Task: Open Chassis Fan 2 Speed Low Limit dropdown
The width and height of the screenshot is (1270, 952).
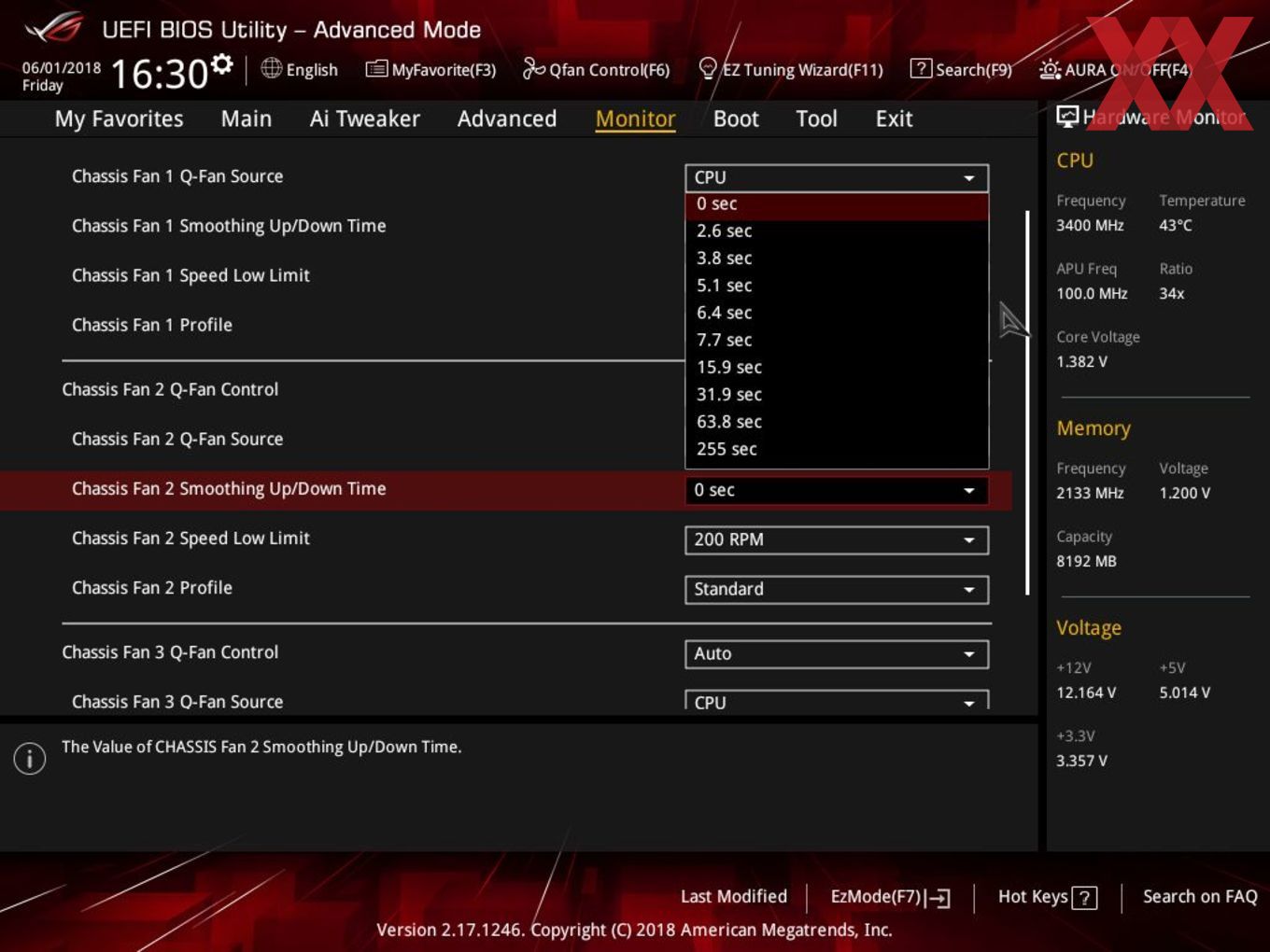Action: pyautogui.click(x=837, y=539)
